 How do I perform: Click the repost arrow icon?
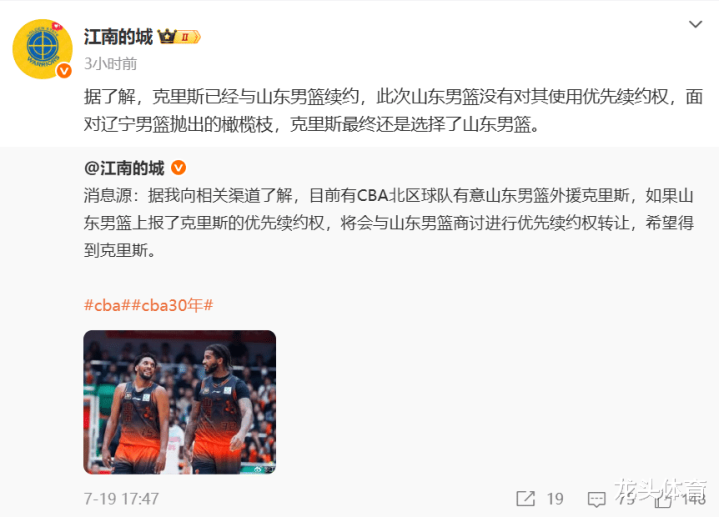coord(525,498)
